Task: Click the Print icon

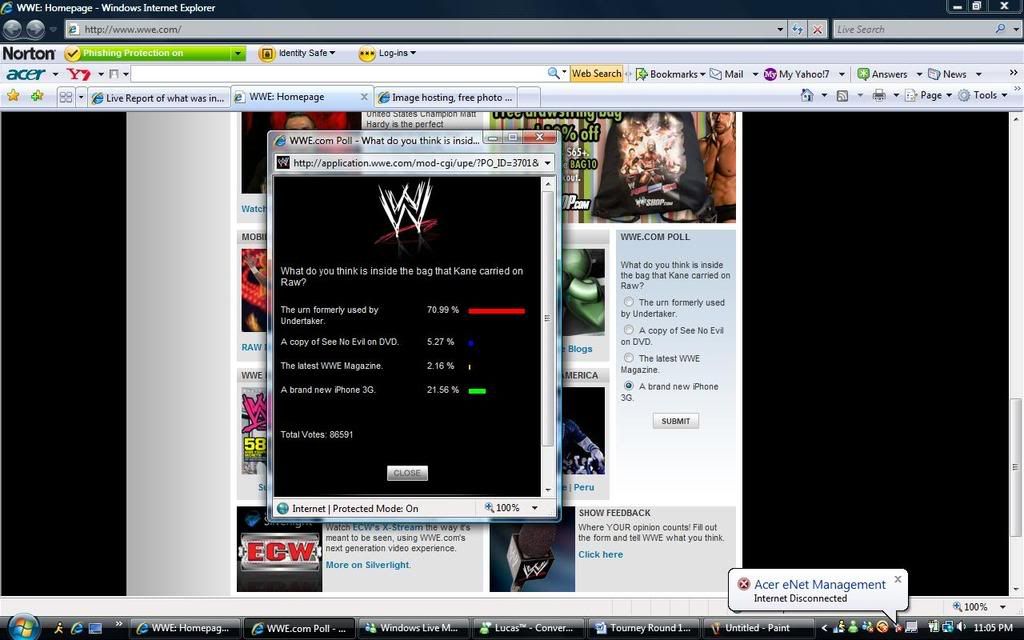Action: [879, 95]
